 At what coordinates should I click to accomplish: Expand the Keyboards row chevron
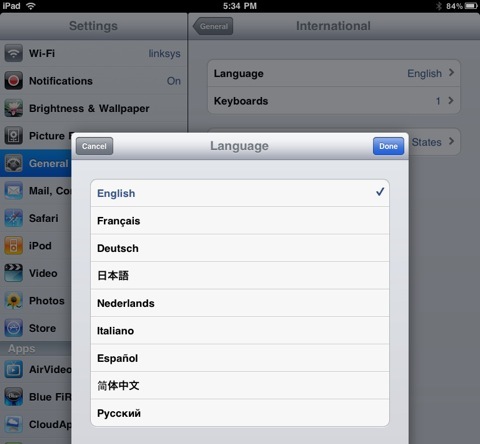click(x=451, y=100)
